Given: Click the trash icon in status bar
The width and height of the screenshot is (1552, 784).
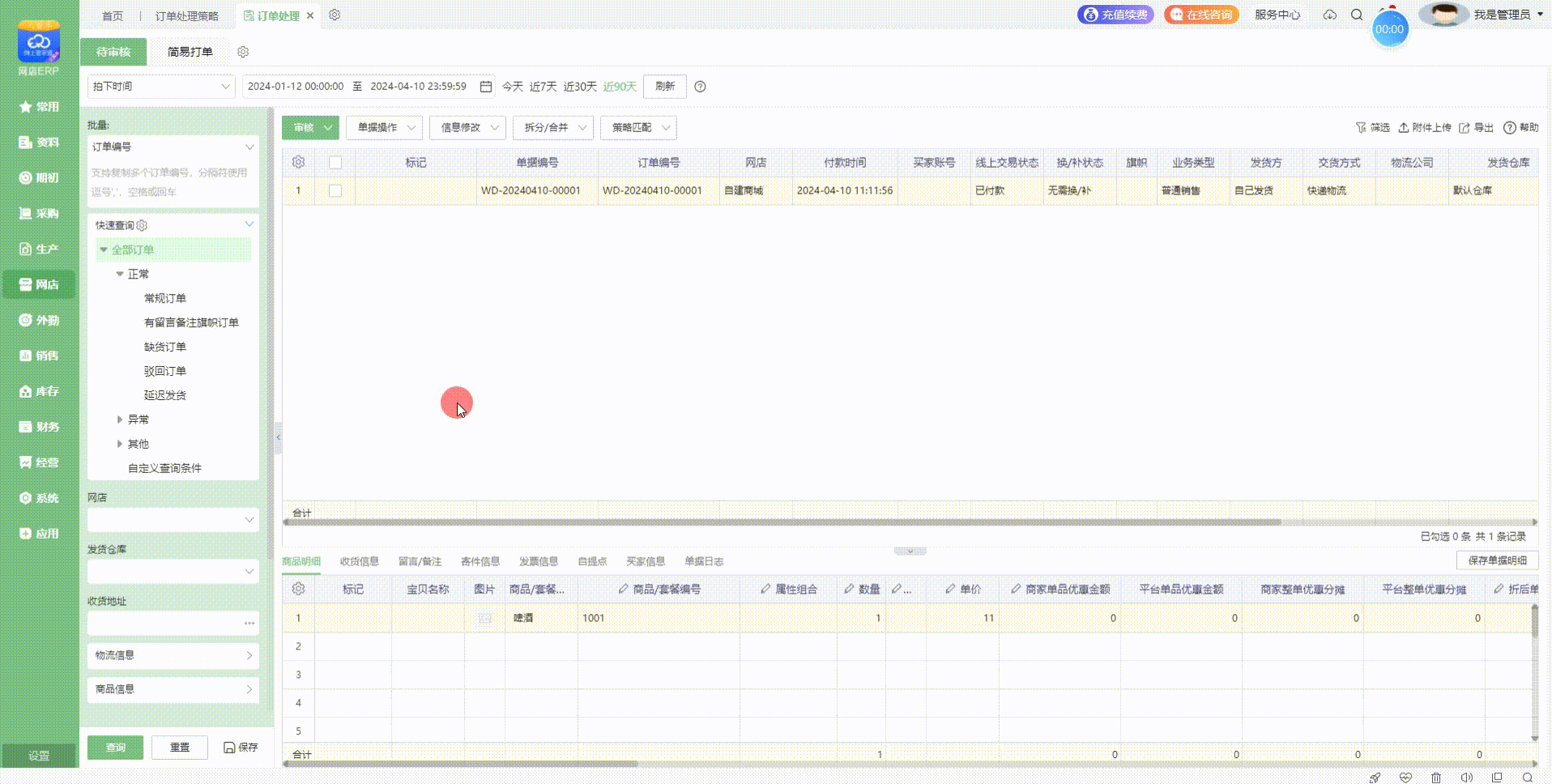Looking at the screenshot, I should [x=1436, y=778].
